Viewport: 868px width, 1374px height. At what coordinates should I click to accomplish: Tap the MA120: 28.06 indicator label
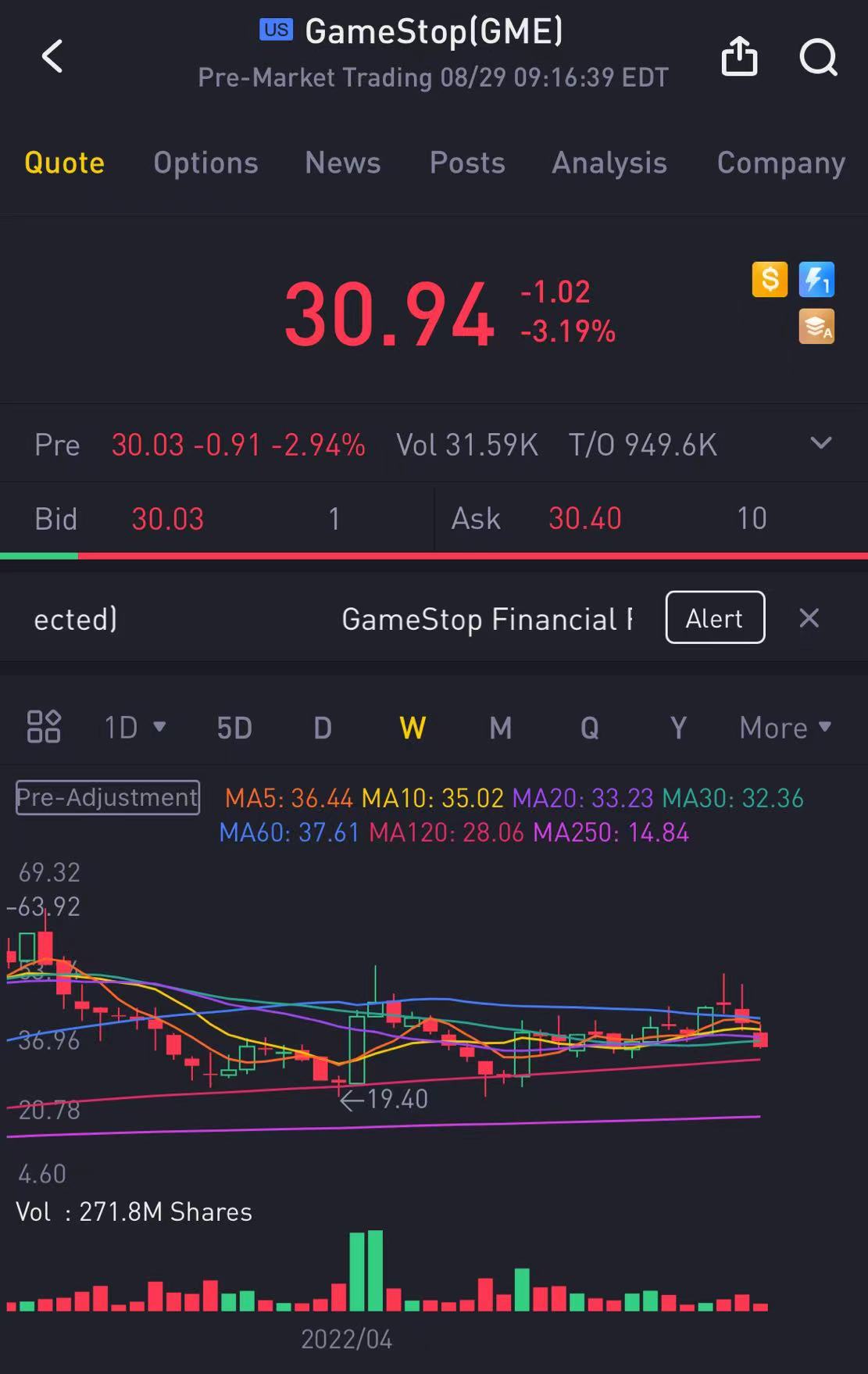(446, 832)
